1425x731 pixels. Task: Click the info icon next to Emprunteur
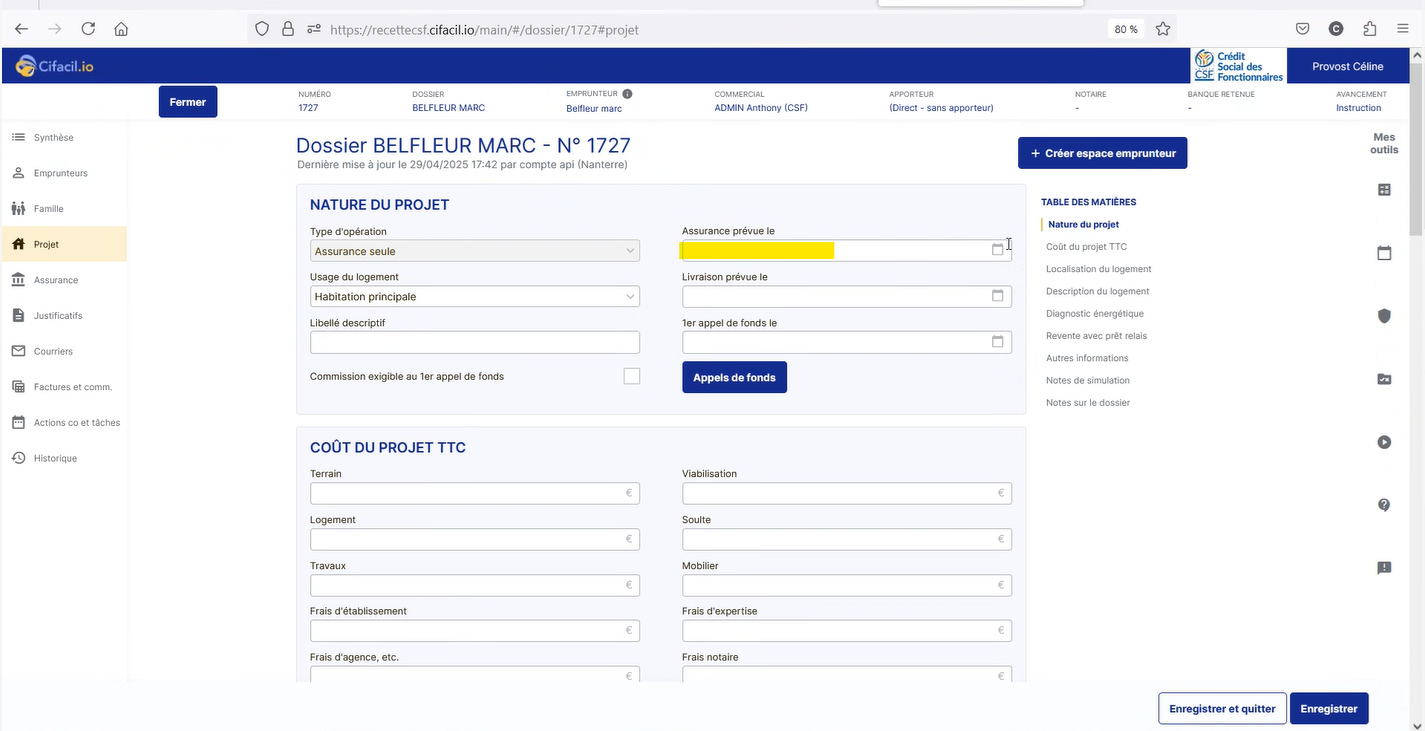627,94
